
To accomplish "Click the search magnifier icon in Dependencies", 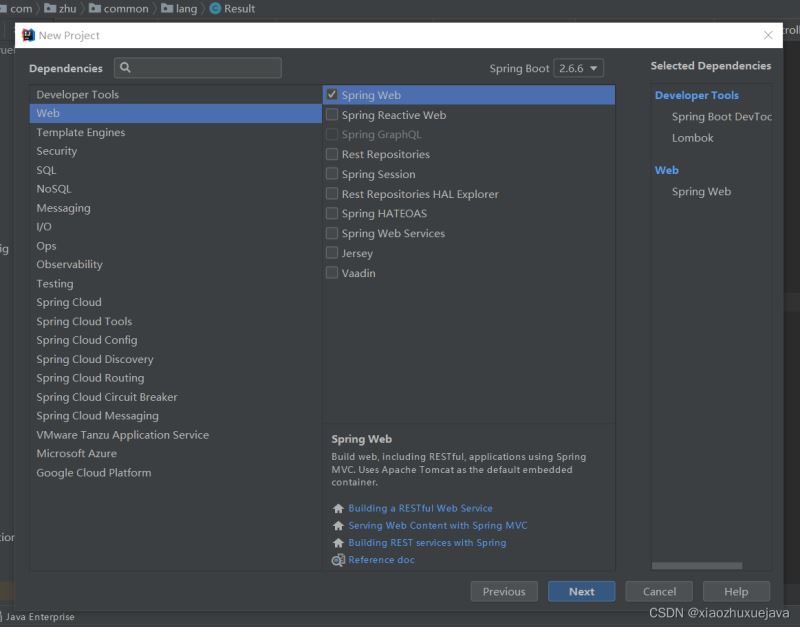I will click(125, 68).
